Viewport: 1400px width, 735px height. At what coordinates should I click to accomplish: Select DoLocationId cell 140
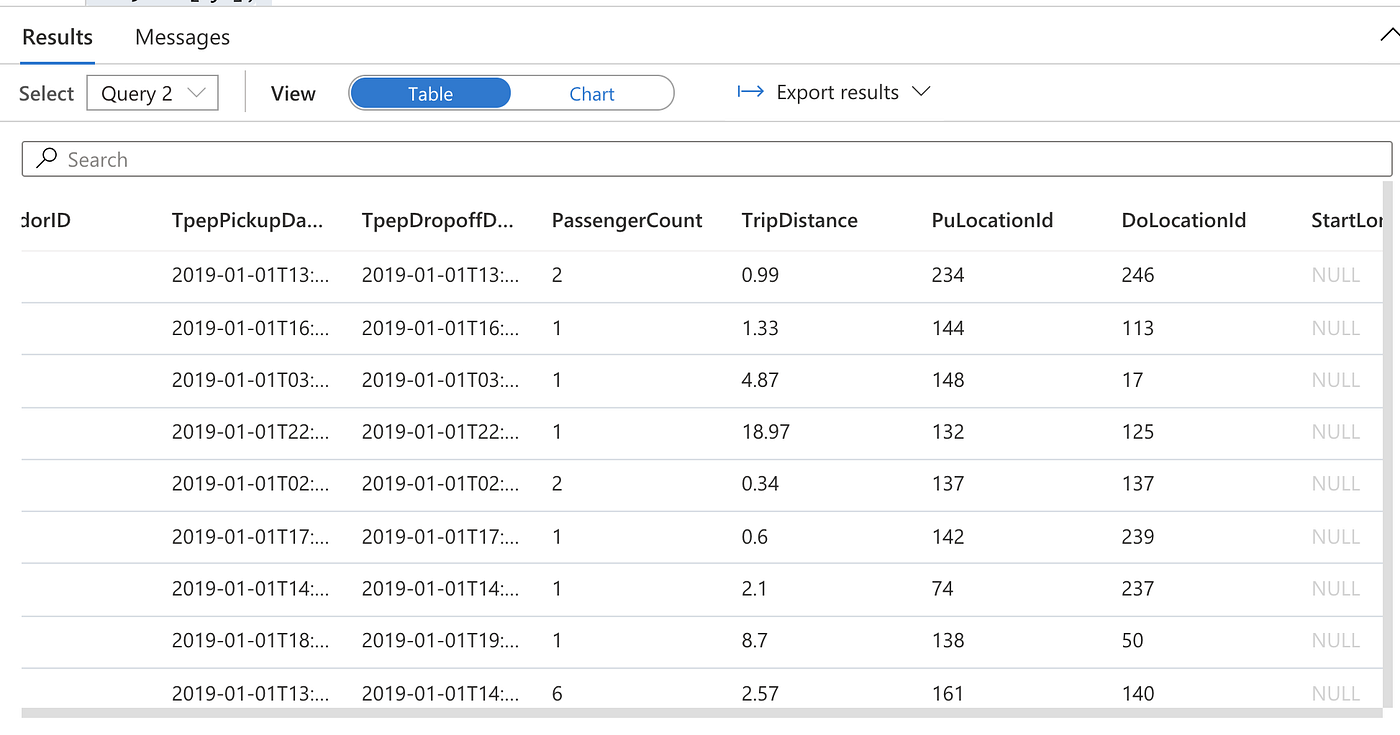pos(1138,694)
